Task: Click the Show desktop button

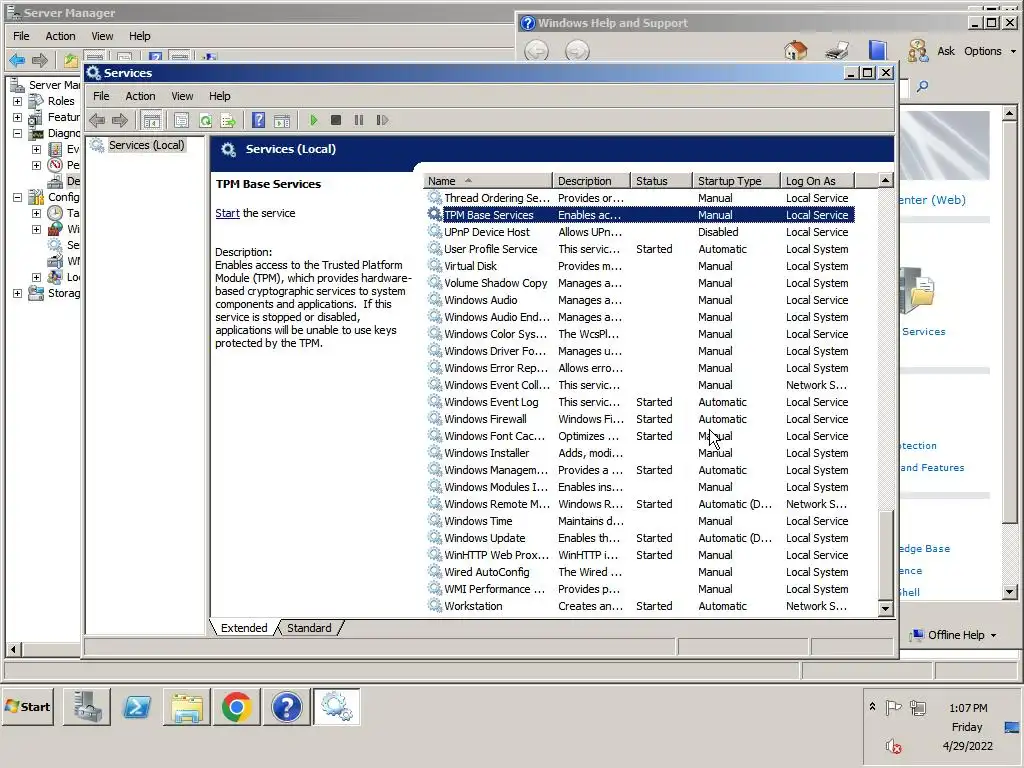Action: tap(1012, 727)
